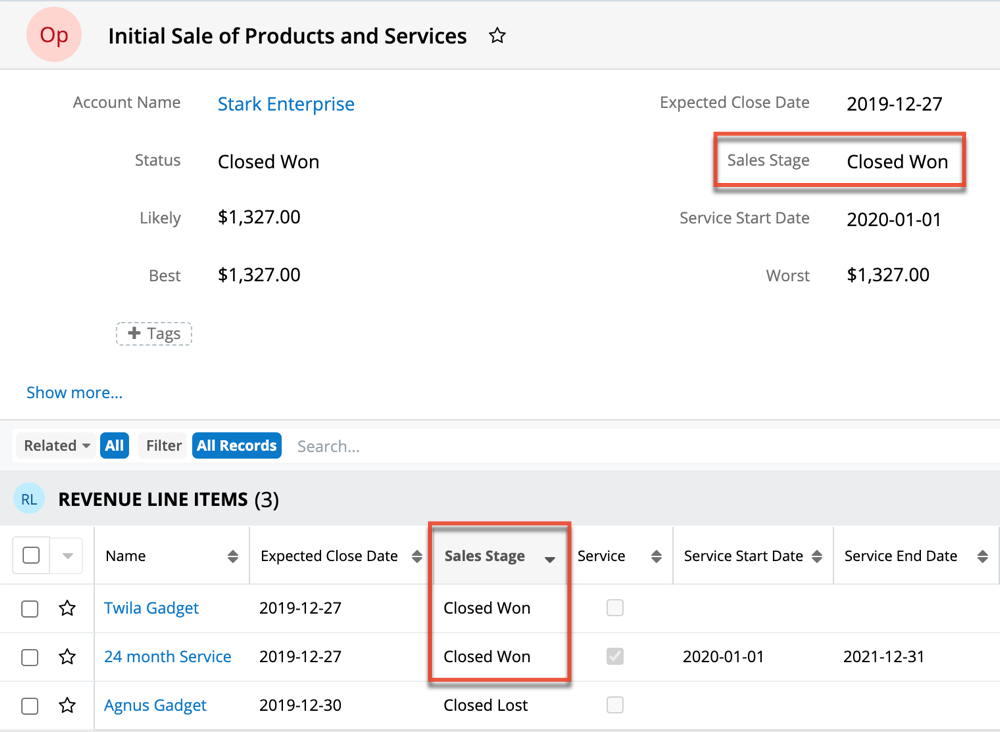The width and height of the screenshot is (1000, 732).
Task: Click the Sales Stage column sort arrow
Action: (x=550, y=559)
